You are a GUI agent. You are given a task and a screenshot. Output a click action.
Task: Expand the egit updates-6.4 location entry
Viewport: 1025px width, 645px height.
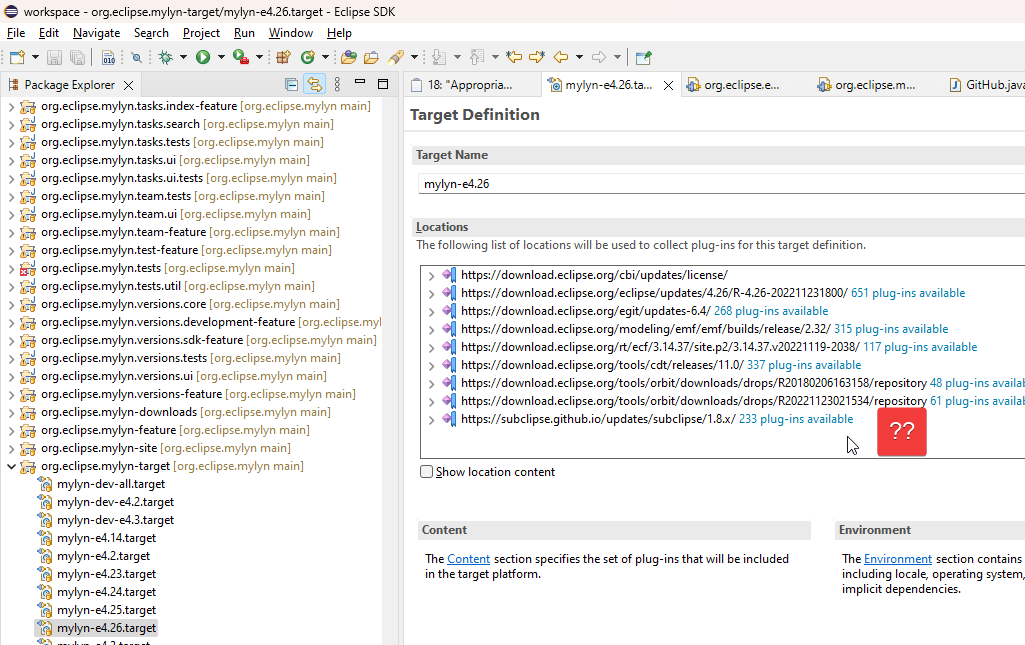point(431,312)
